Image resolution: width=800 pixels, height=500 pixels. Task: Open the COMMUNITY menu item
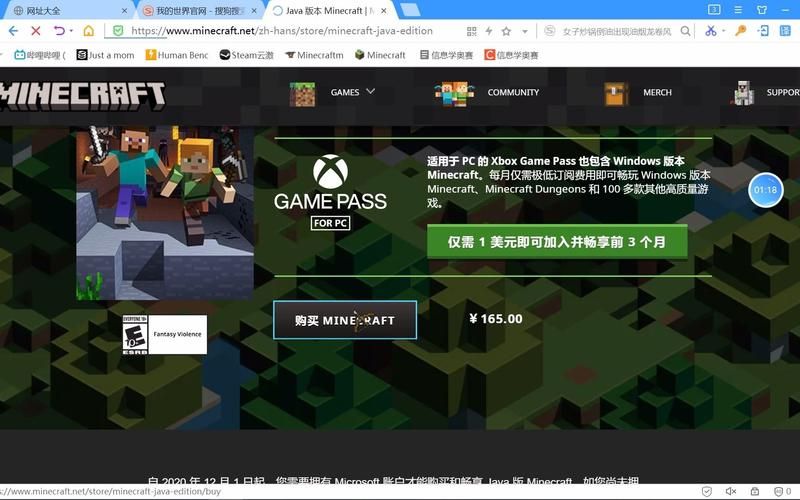513,92
